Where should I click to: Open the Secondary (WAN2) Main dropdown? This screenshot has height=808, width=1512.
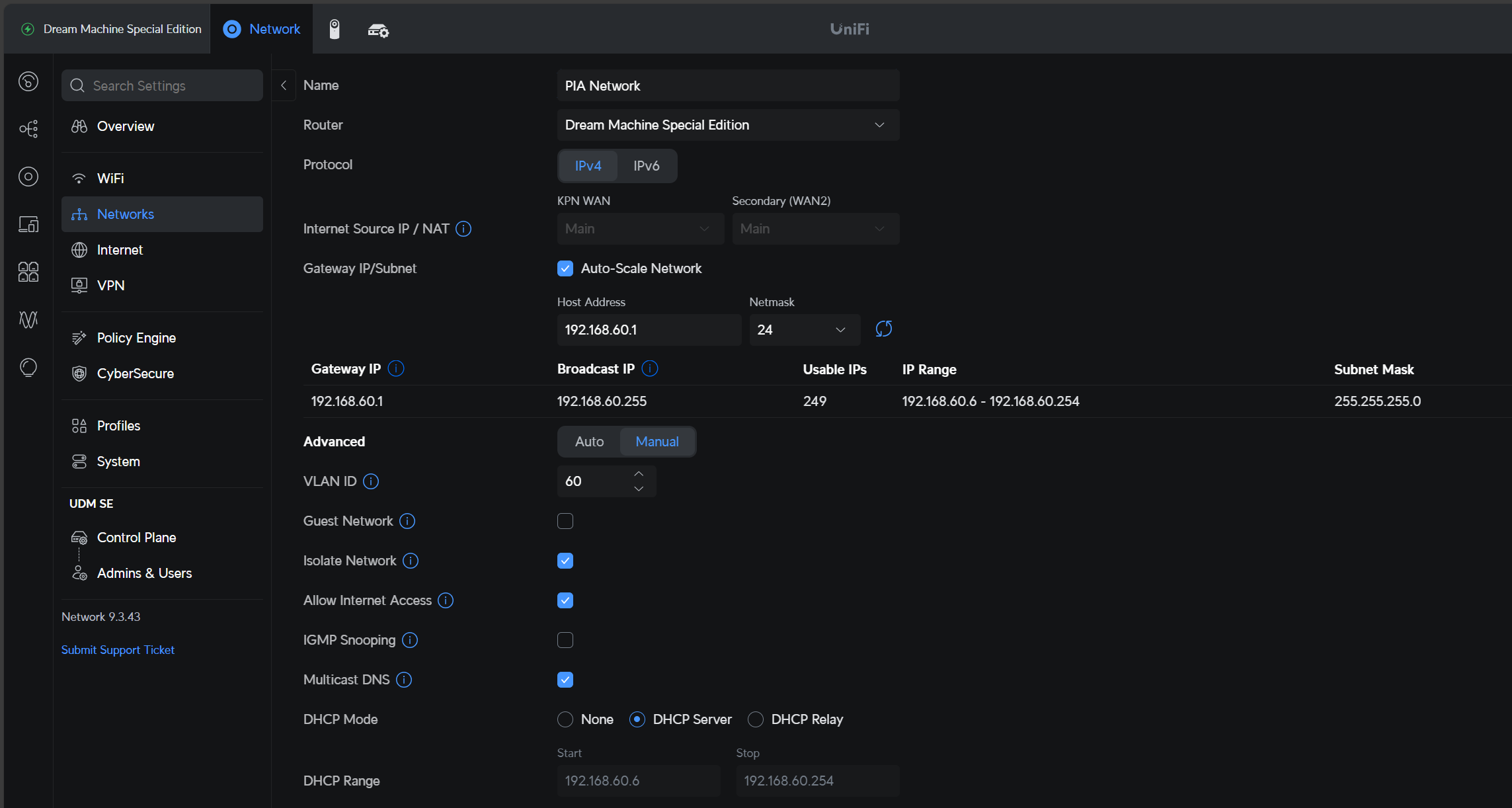click(x=816, y=229)
